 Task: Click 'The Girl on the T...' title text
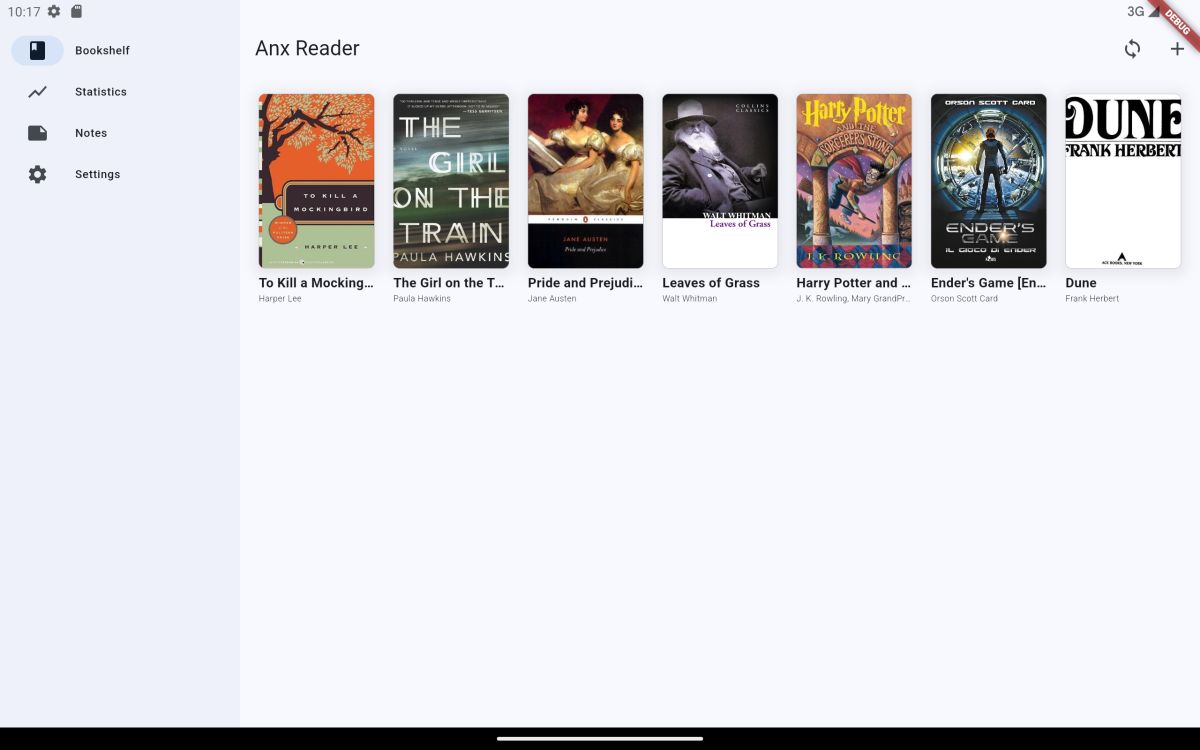[449, 283]
